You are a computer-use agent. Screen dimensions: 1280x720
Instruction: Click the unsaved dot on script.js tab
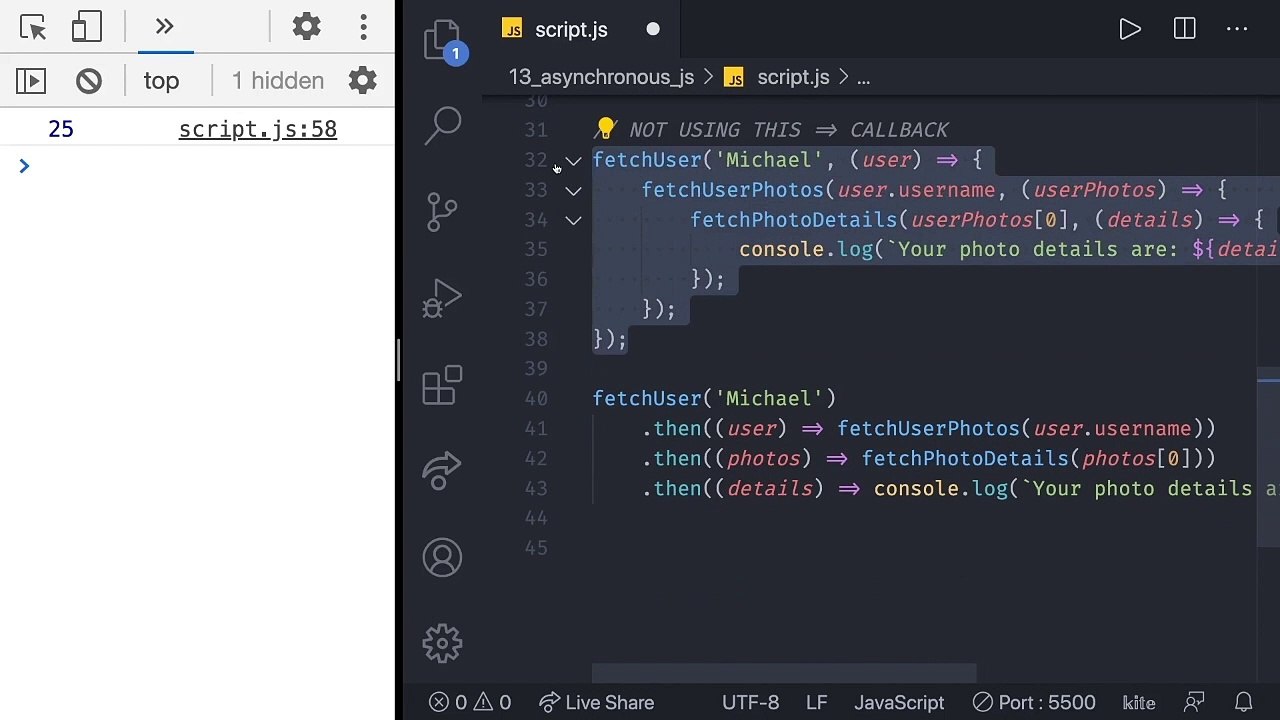click(653, 30)
